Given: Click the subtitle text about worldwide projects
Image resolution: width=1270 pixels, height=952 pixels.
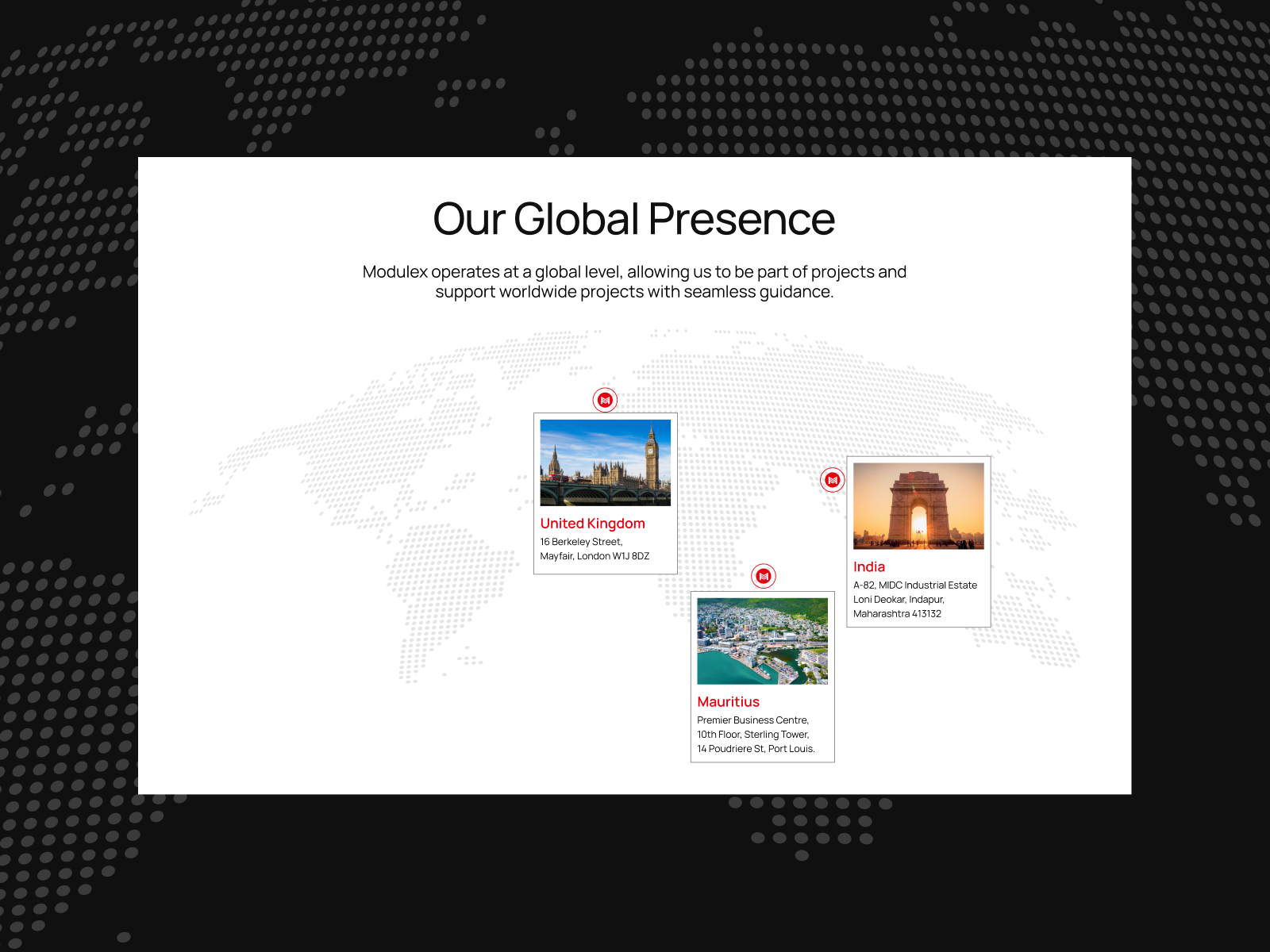Looking at the screenshot, I should [x=633, y=282].
